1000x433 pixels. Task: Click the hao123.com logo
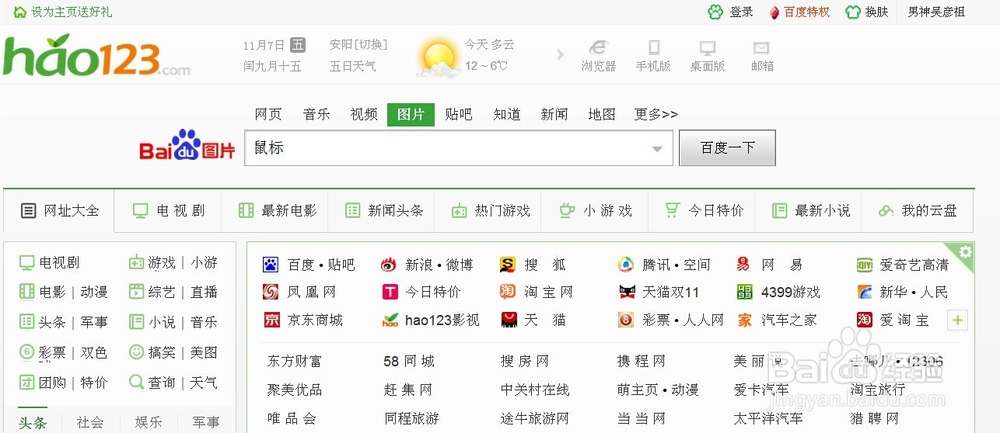96,57
